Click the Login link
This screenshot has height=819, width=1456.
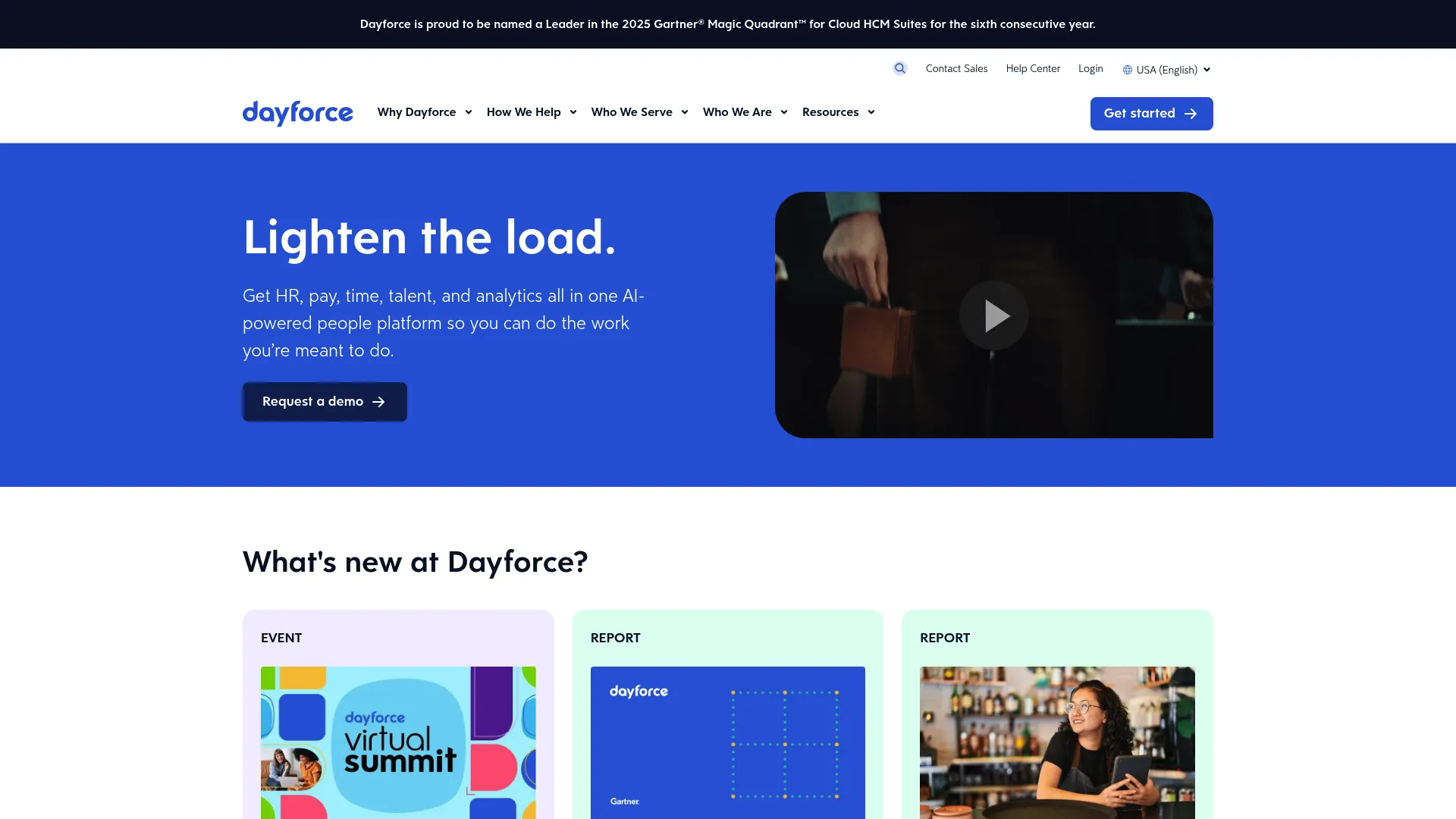[1090, 68]
